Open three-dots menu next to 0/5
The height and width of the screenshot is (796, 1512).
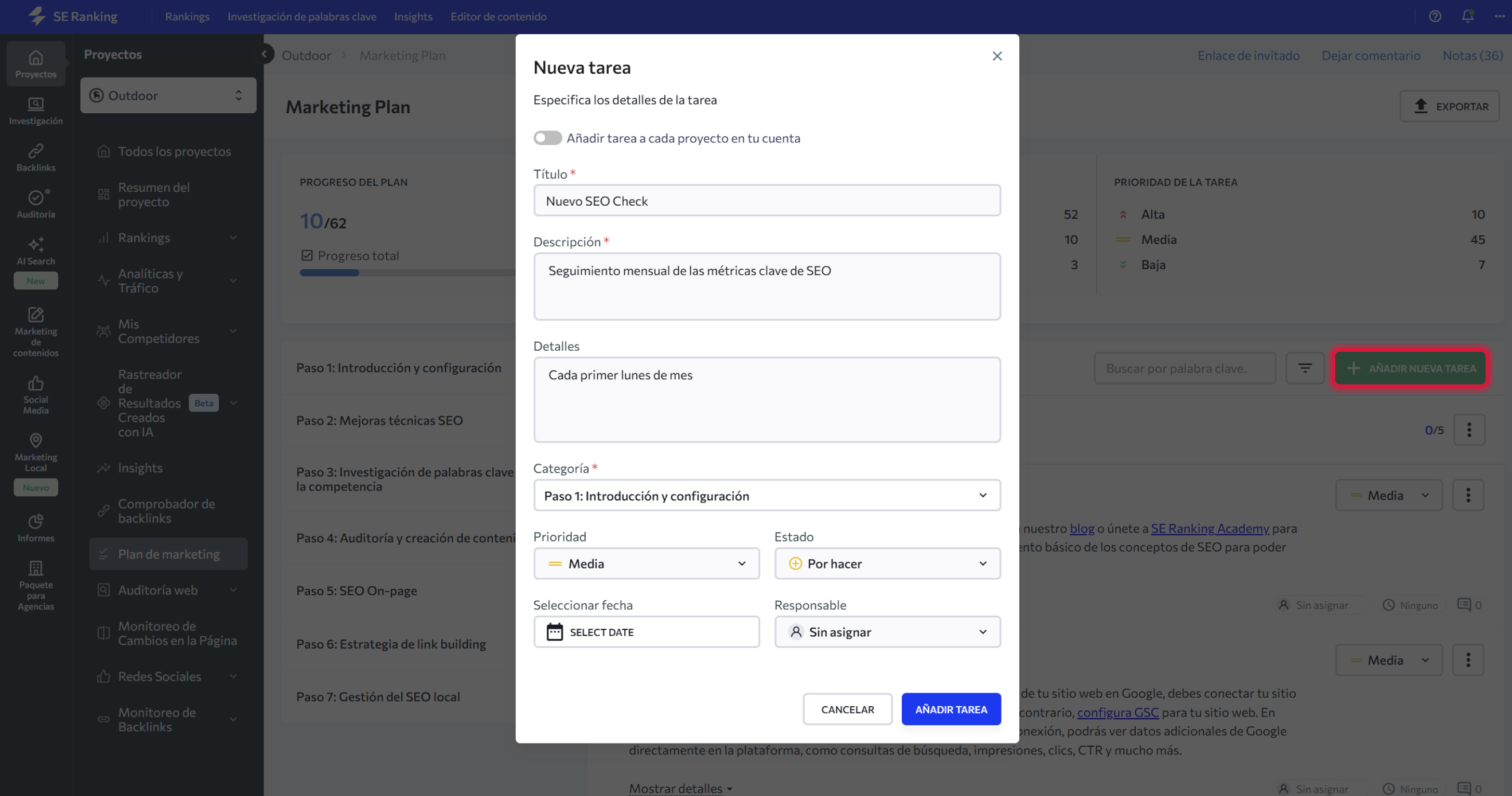tap(1468, 429)
